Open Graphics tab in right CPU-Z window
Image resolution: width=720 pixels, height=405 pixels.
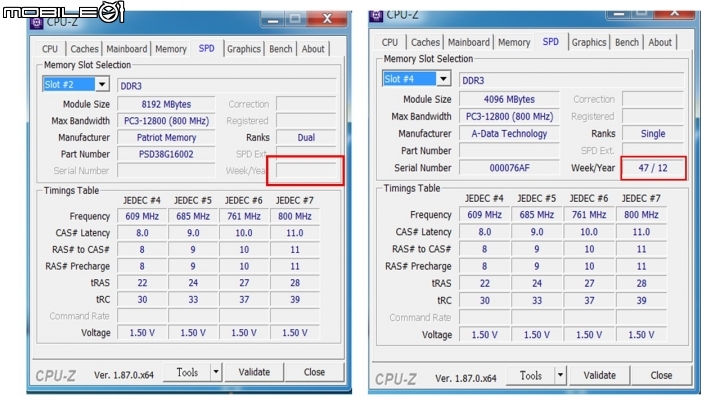pyautogui.click(x=589, y=42)
